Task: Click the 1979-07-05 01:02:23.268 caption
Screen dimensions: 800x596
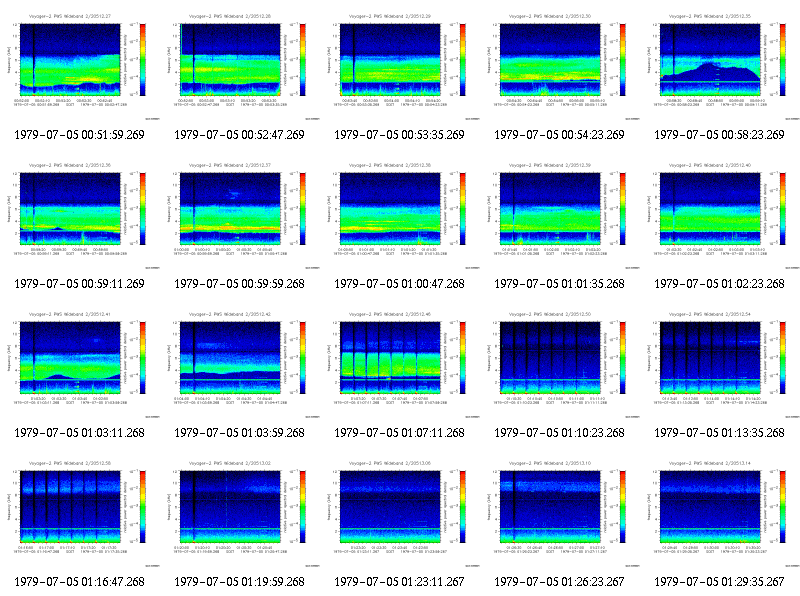Action: [719, 284]
